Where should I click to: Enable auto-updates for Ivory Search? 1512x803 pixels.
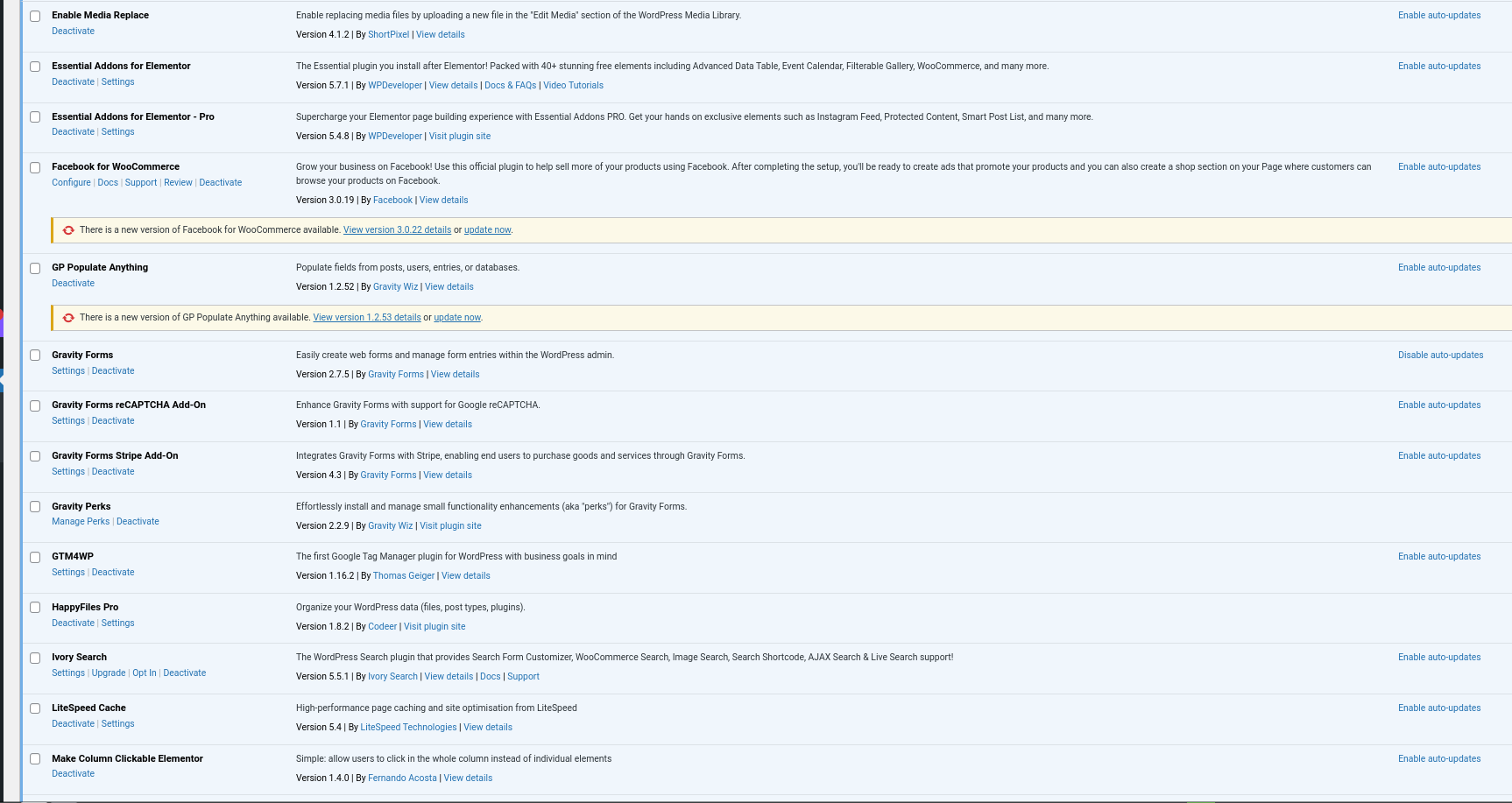(1439, 658)
